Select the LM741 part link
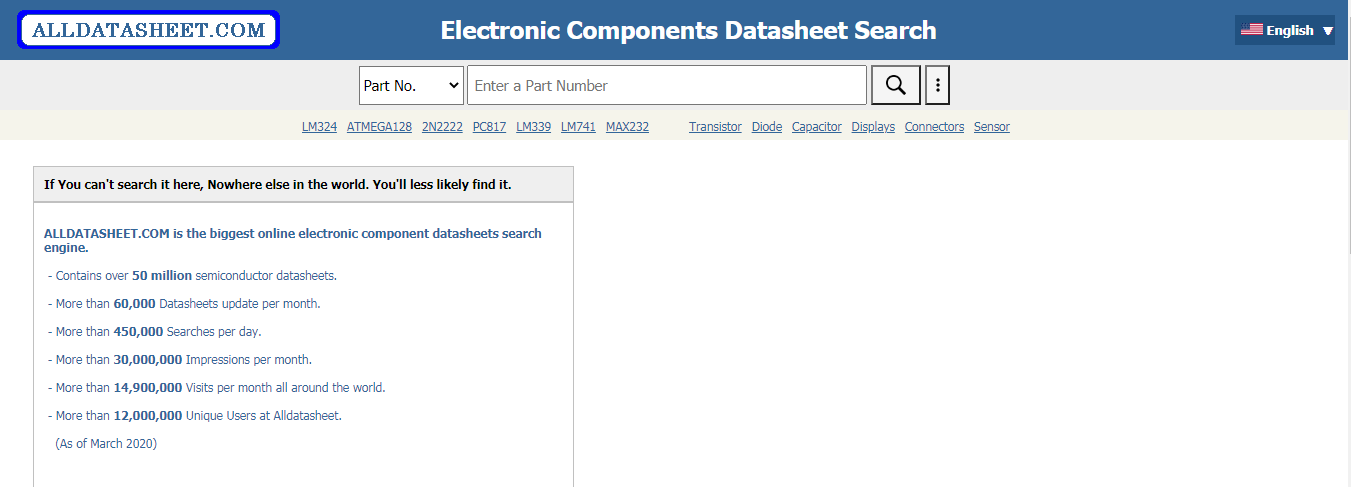Viewport: 1351px width, 487px height. (578, 127)
